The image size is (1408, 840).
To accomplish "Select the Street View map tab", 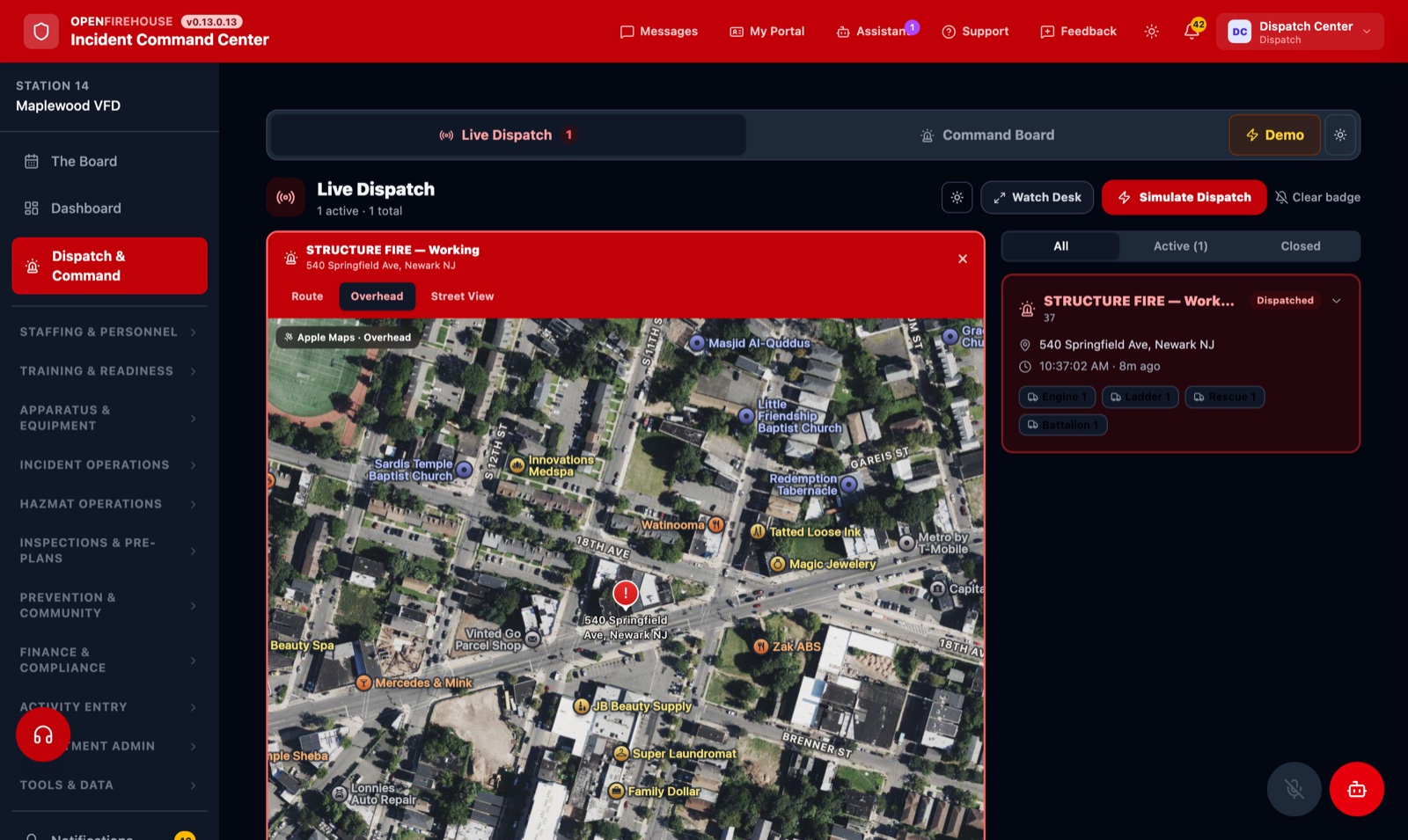I will click(462, 296).
